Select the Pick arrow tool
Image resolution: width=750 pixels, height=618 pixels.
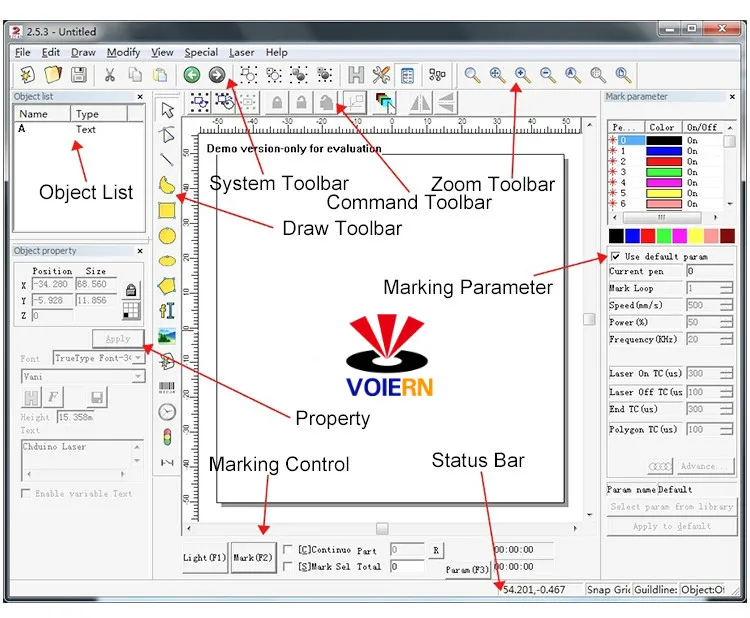click(x=167, y=109)
